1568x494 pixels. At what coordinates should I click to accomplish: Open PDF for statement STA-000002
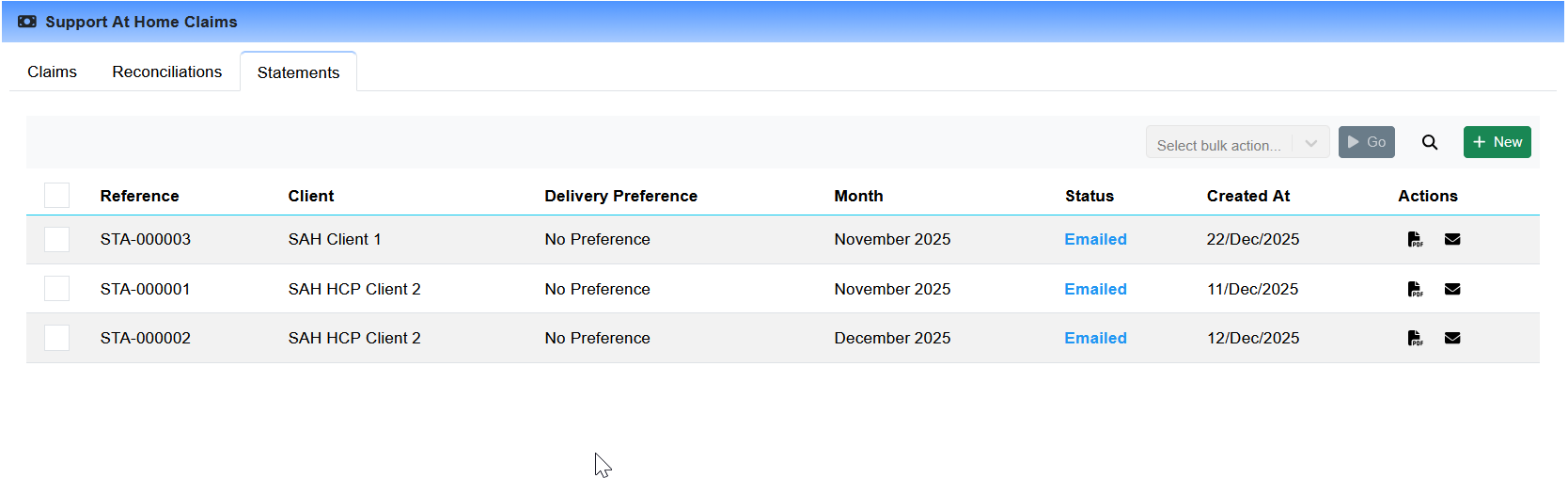coord(1415,338)
